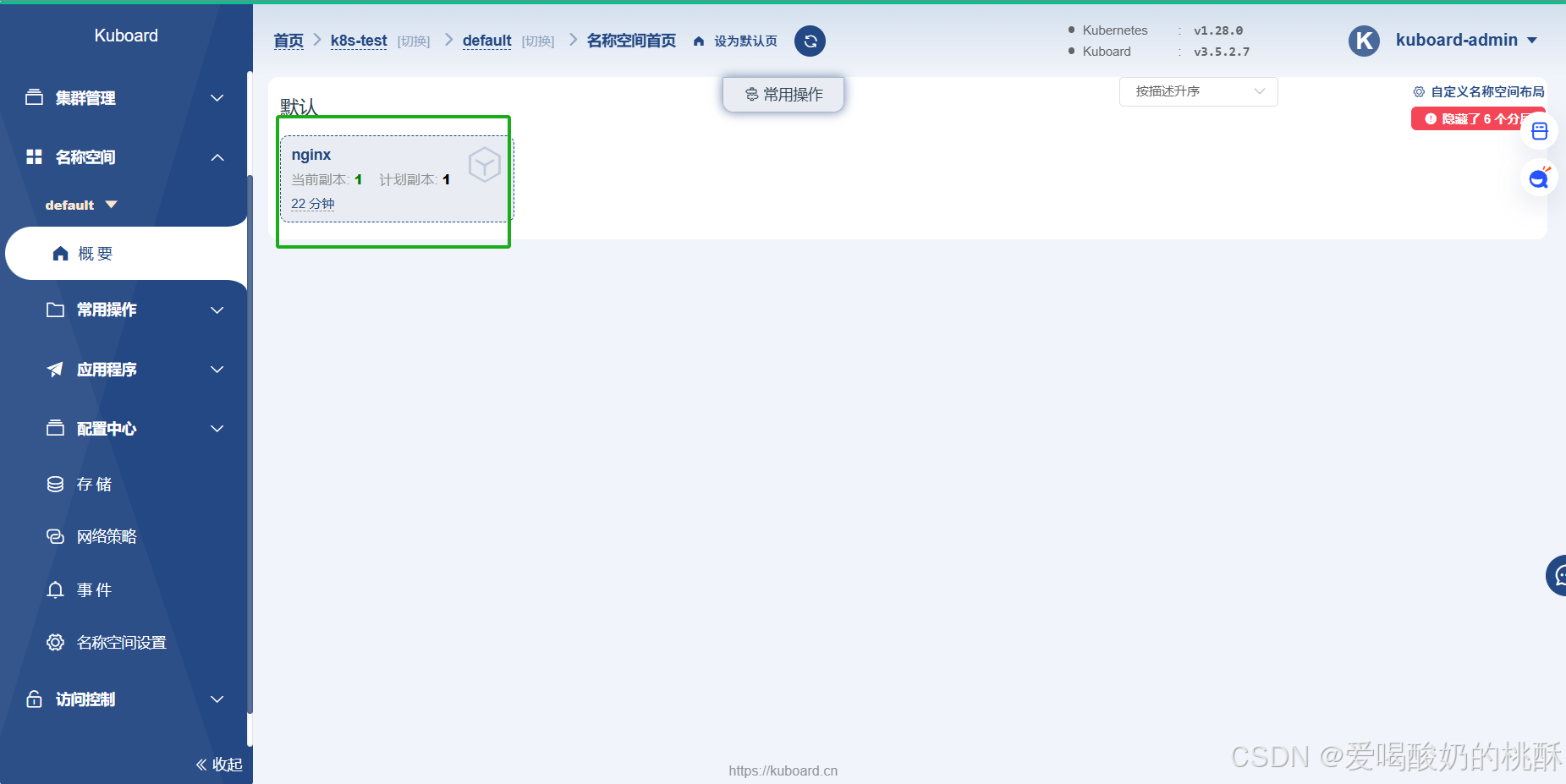The height and width of the screenshot is (784, 1566).
Task: Click the 名称空间设置 gear icon
Action: click(x=55, y=642)
